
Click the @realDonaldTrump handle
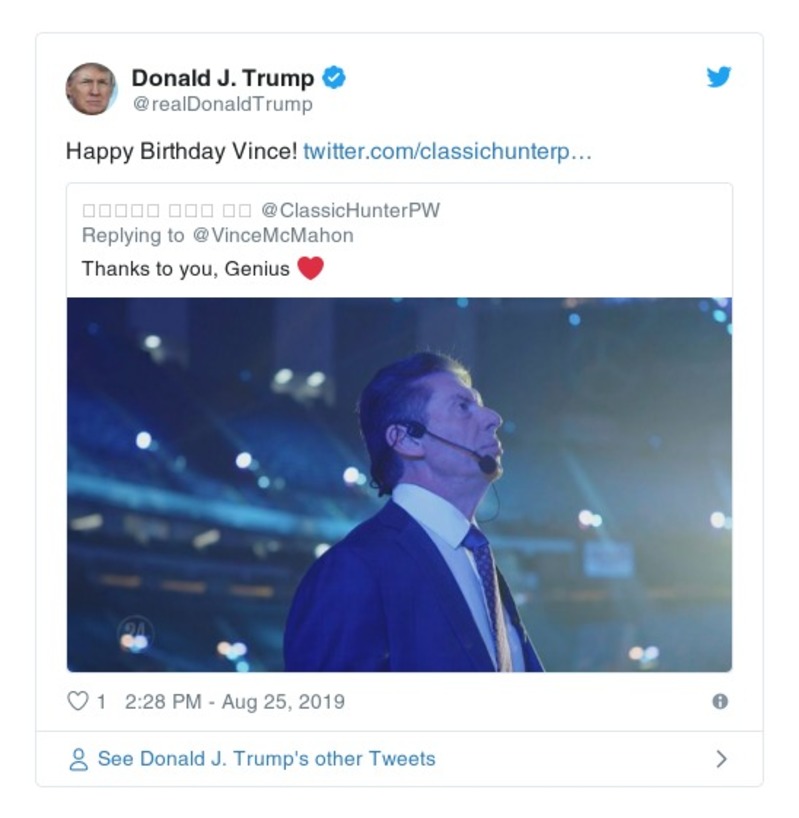click(x=225, y=100)
